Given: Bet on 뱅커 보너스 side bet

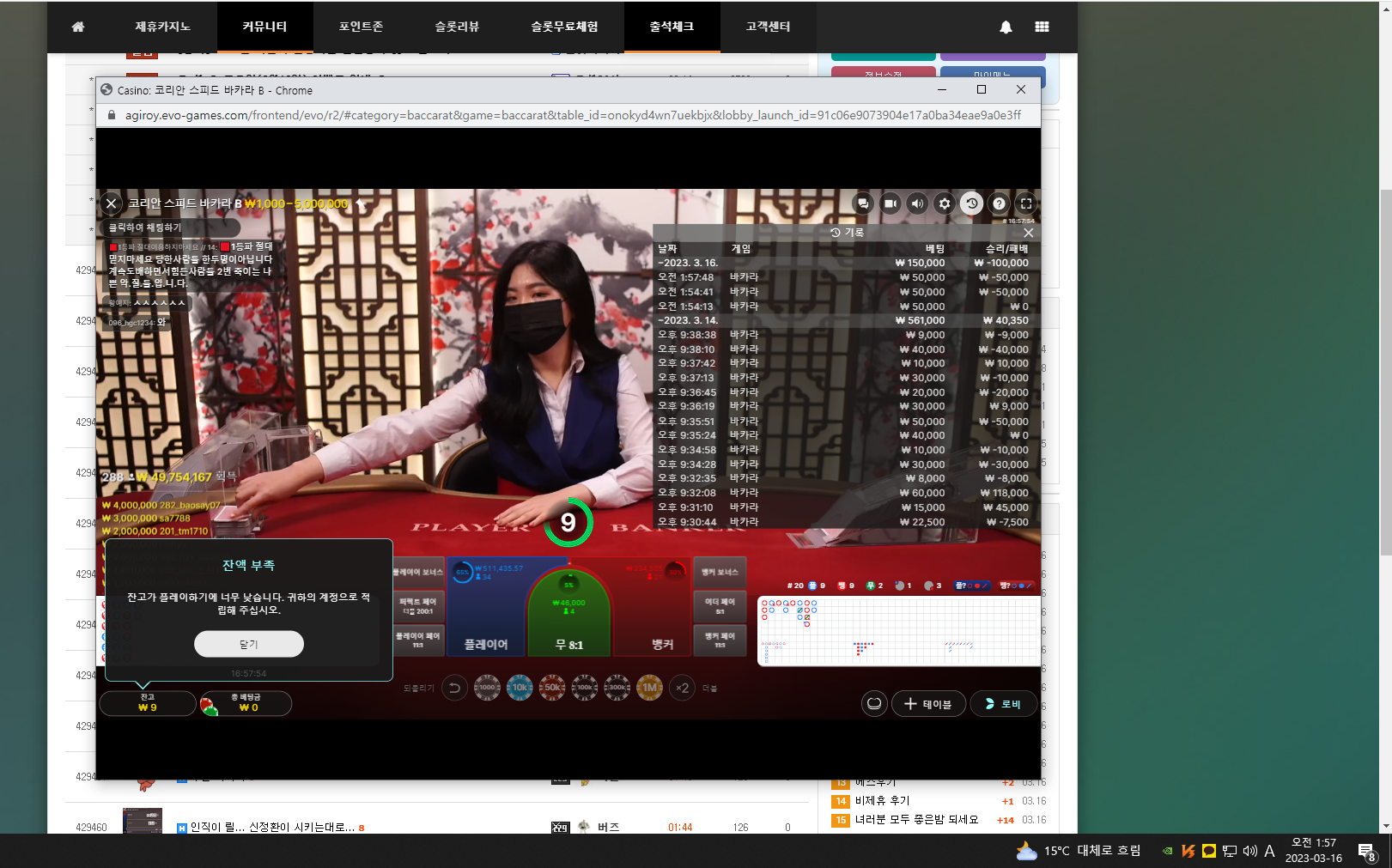Looking at the screenshot, I should pyautogui.click(x=720, y=572).
